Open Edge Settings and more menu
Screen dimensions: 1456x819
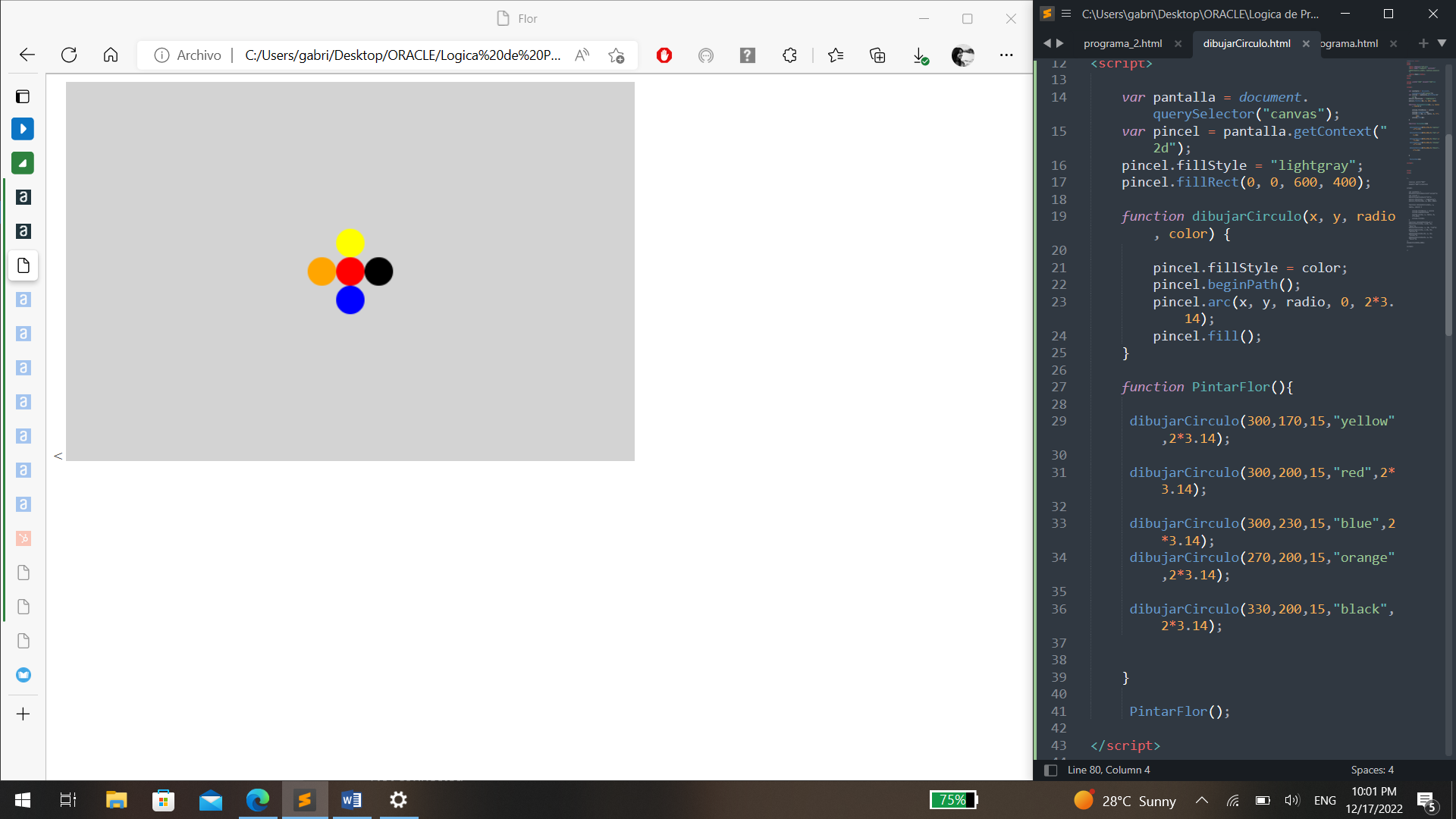1006,55
